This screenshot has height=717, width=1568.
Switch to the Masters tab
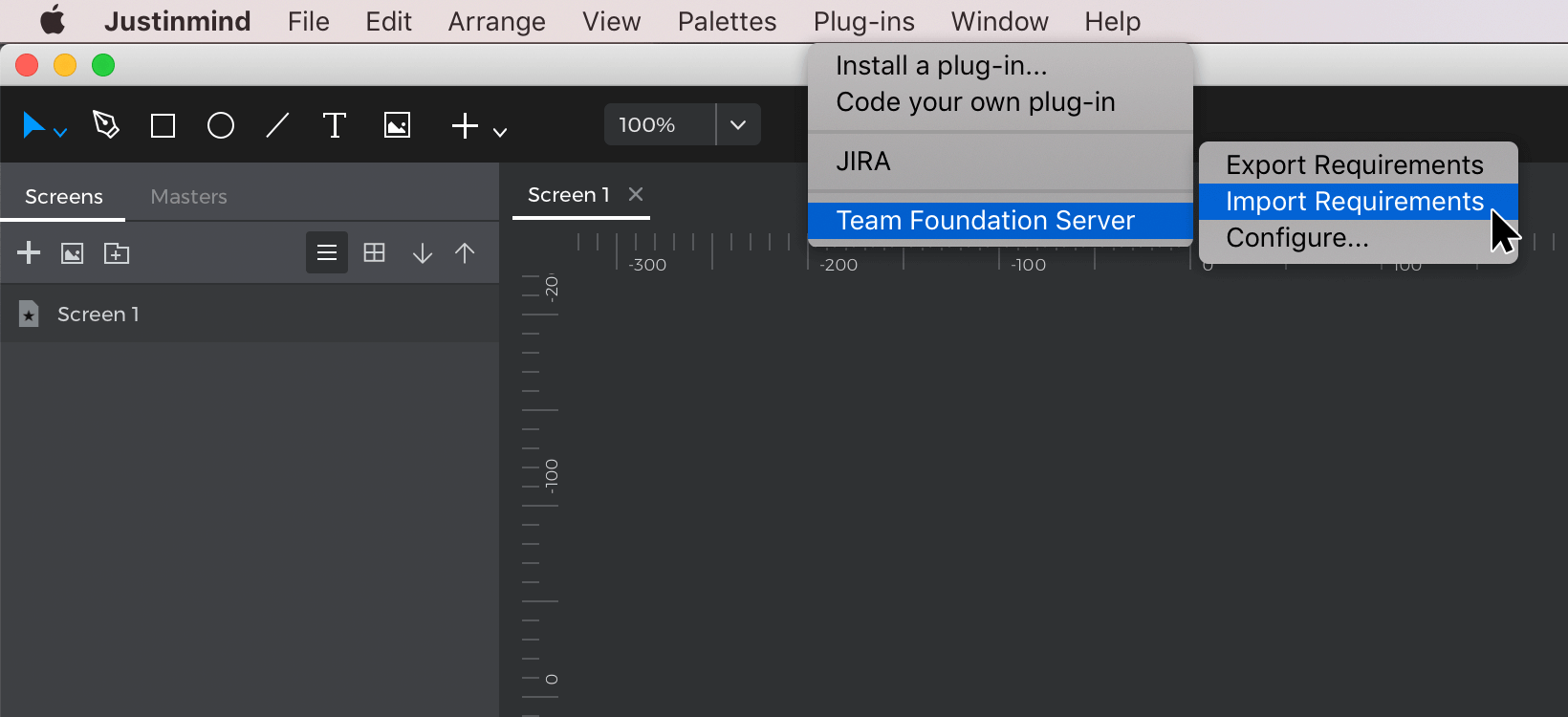pos(189,196)
